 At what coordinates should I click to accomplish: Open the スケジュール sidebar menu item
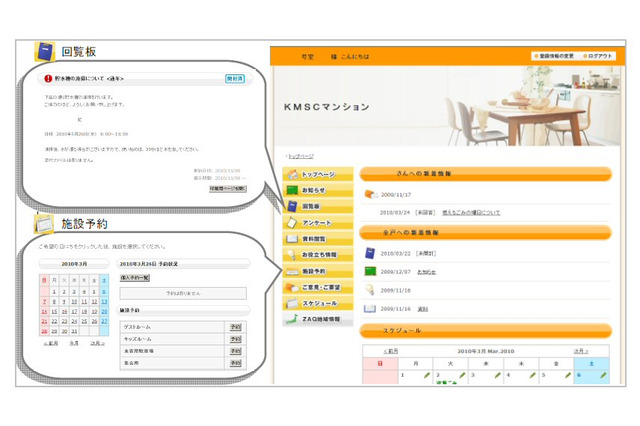click(318, 303)
